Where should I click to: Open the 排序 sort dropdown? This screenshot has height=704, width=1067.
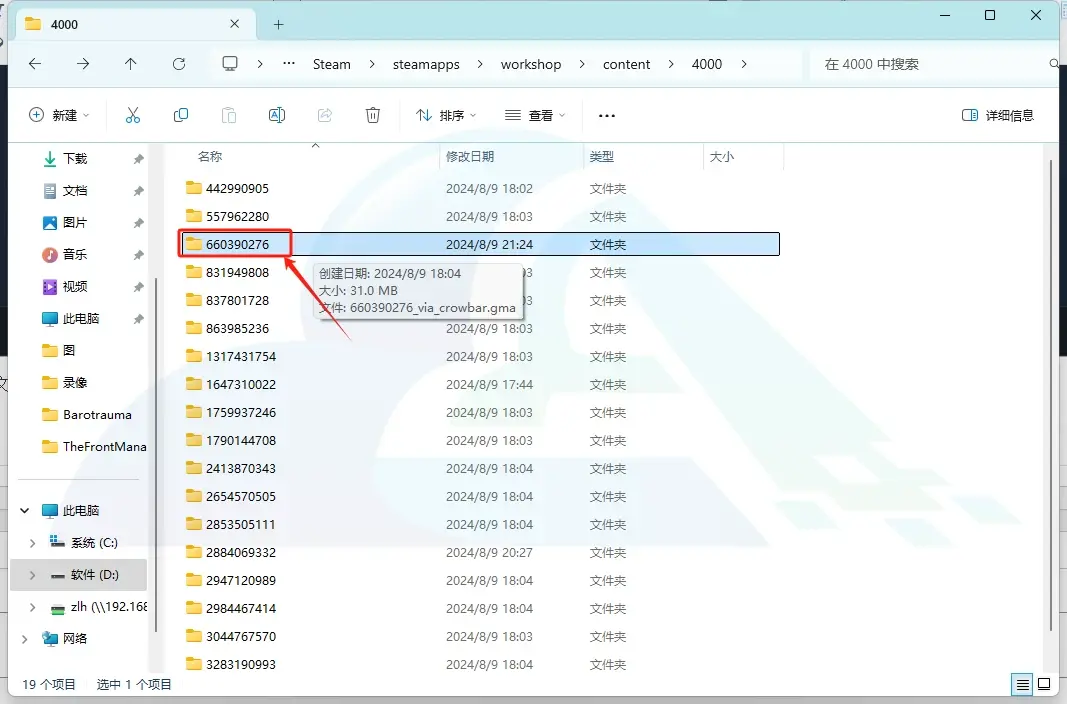(x=446, y=116)
